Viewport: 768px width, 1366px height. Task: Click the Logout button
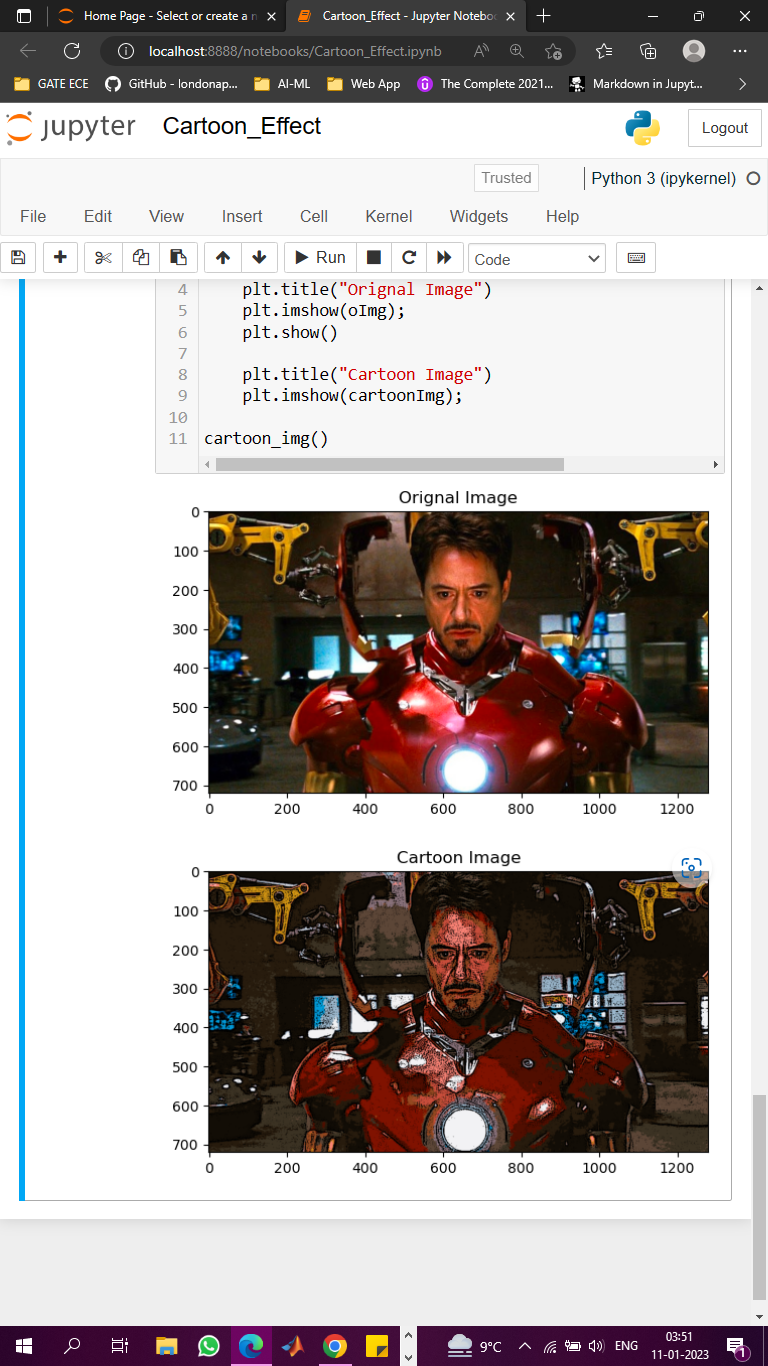coord(725,128)
